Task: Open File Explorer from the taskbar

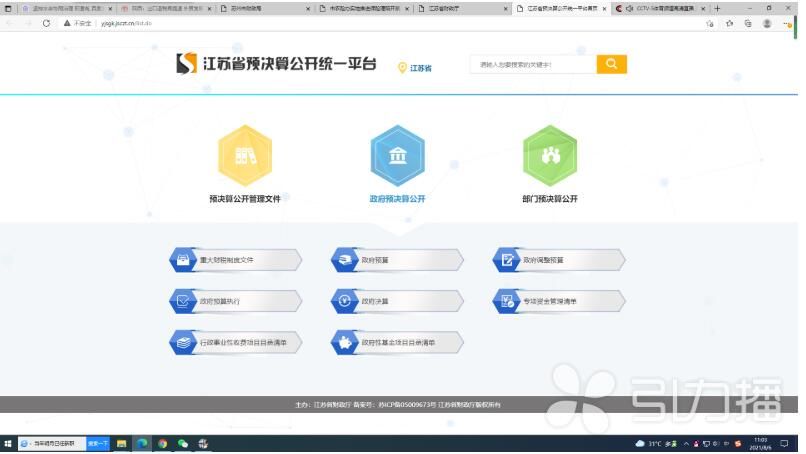Action: point(121,443)
